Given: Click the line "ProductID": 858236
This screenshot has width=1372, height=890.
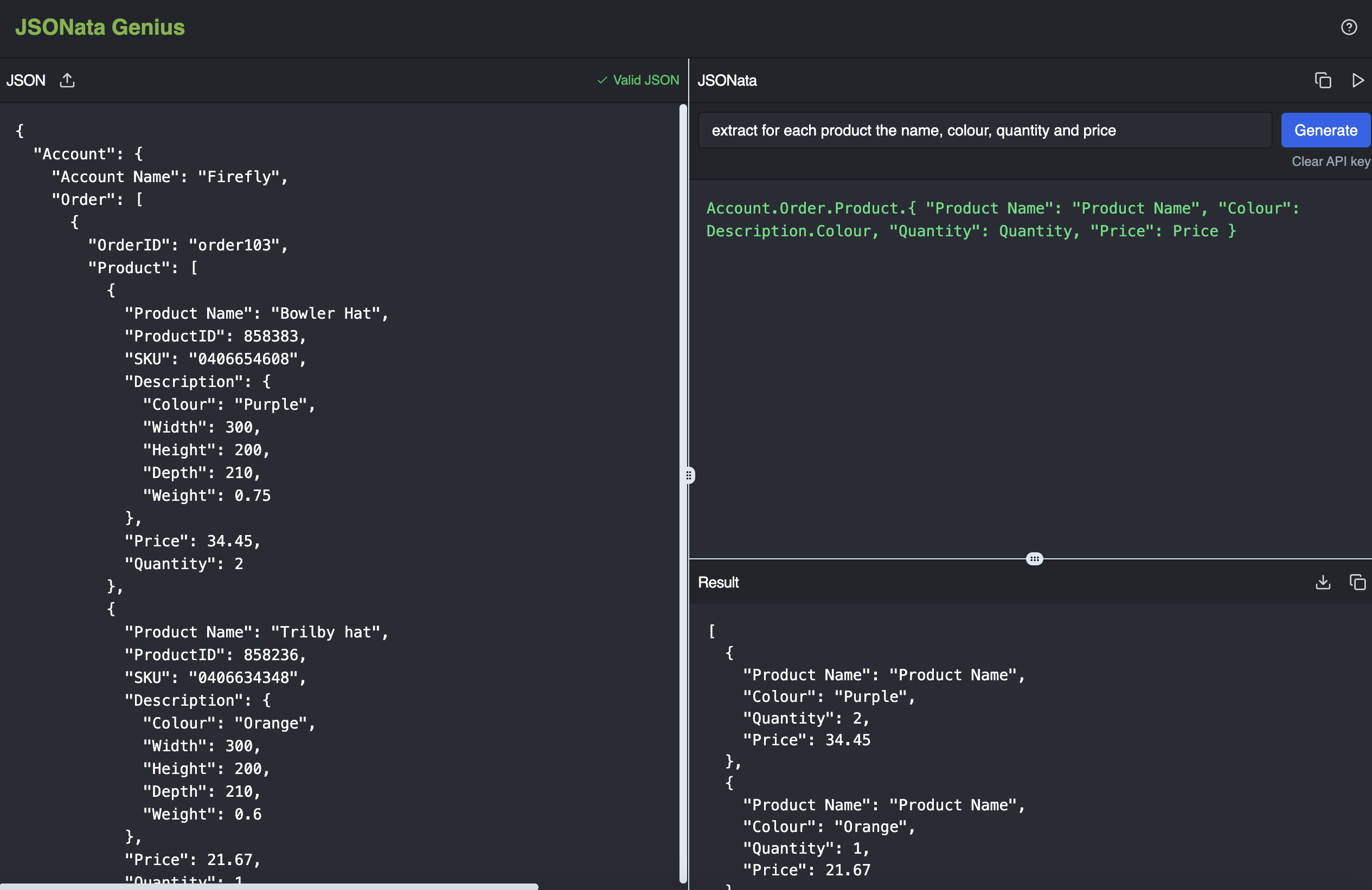Looking at the screenshot, I should pyautogui.click(x=216, y=654).
